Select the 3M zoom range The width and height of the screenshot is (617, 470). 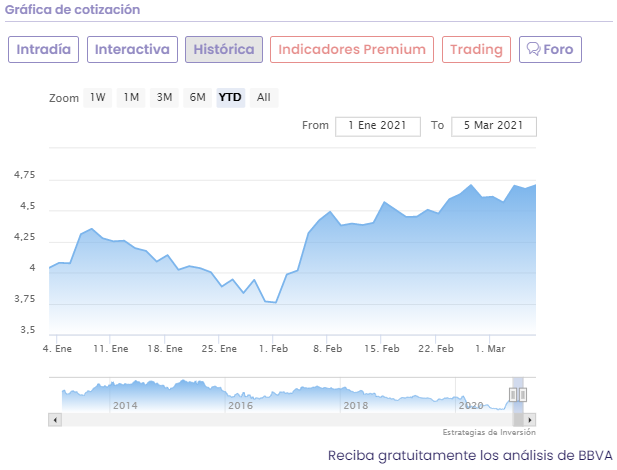point(164,98)
